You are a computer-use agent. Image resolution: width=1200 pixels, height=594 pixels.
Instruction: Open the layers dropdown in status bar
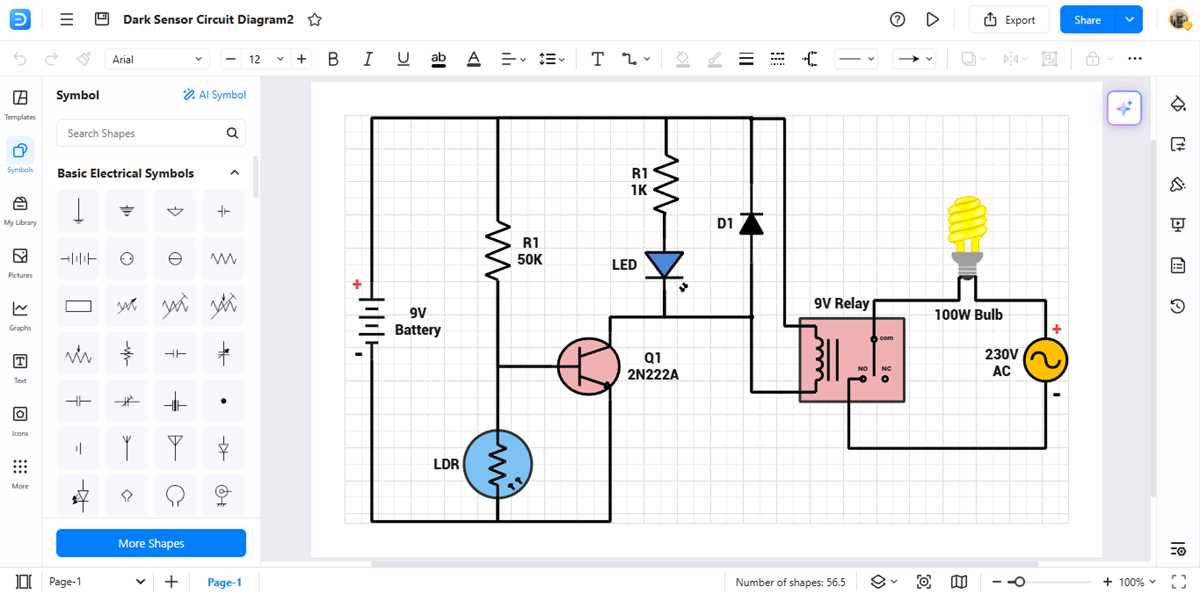883,581
